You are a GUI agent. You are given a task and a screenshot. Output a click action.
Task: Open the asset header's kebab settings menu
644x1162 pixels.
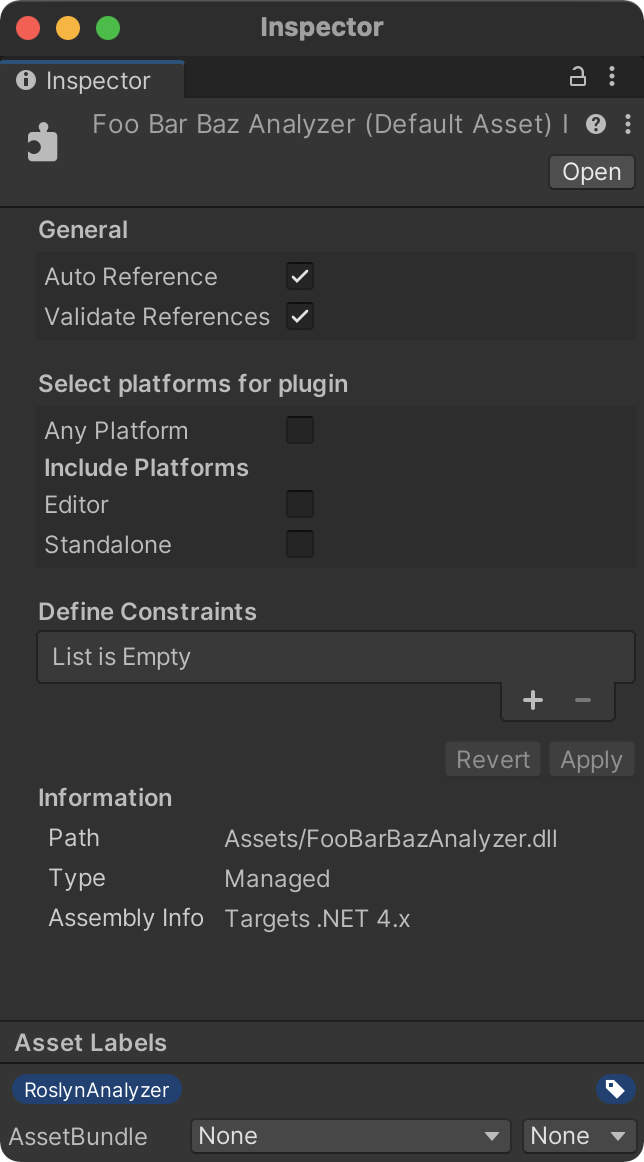pyautogui.click(x=628, y=124)
